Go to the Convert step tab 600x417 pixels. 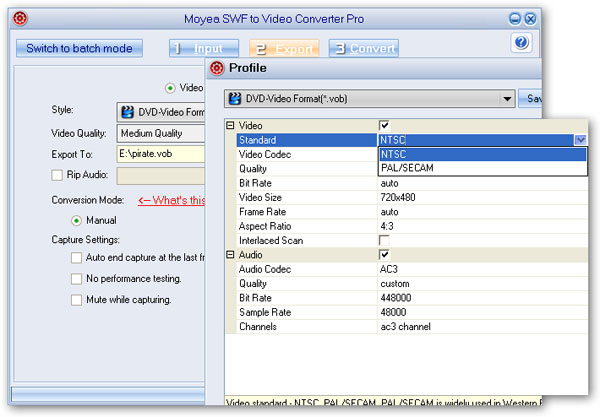pos(364,48)
